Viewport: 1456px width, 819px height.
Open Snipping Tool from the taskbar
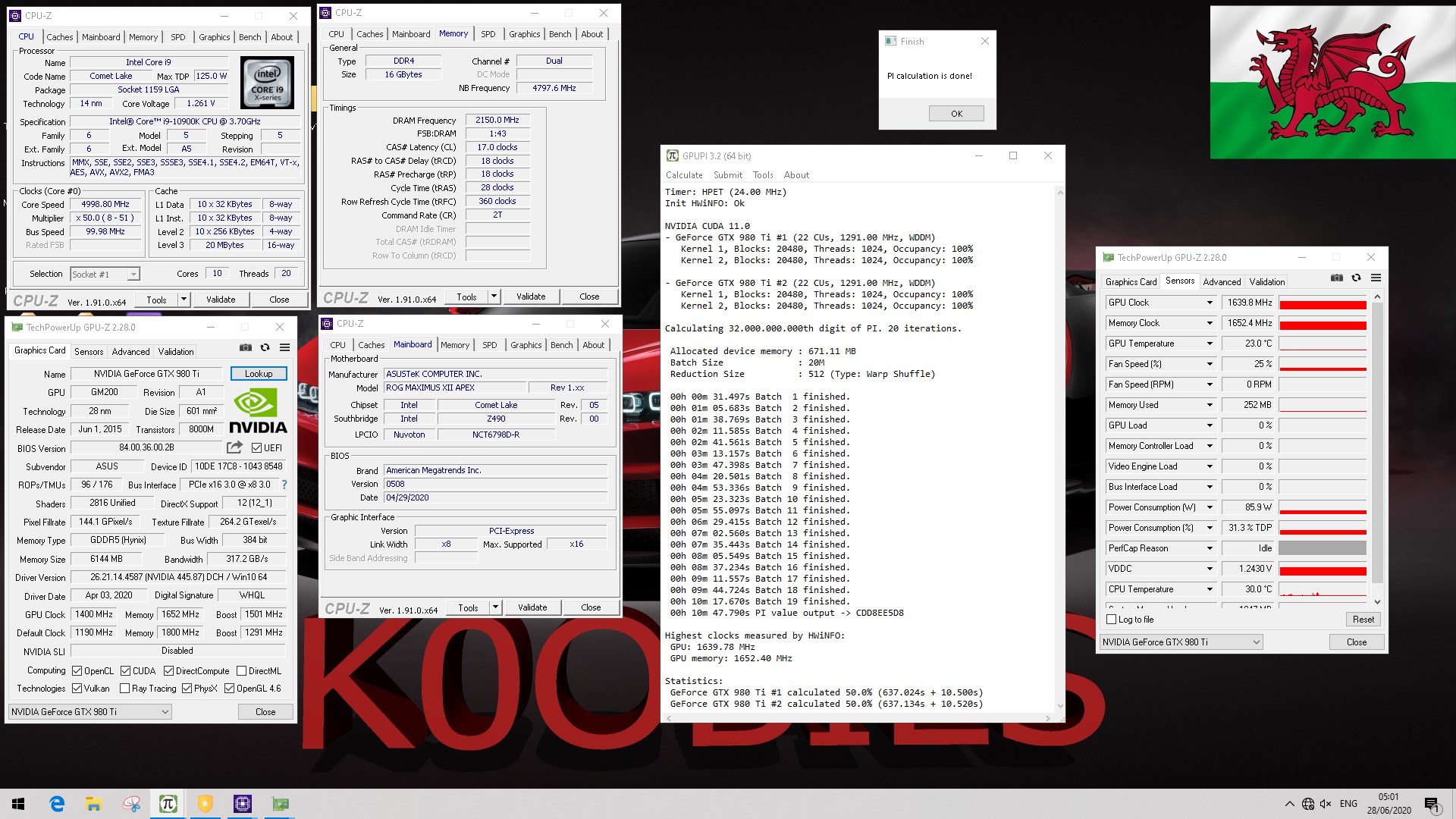pyautogui.click(x=131, y=804)
